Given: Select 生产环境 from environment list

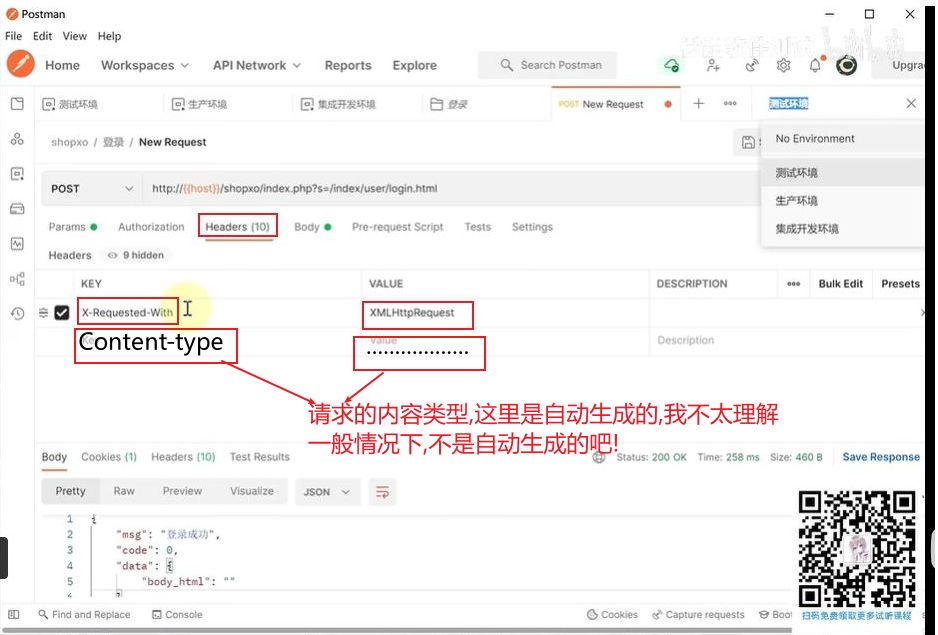Looking at the screenshot, I should point(796,201).
